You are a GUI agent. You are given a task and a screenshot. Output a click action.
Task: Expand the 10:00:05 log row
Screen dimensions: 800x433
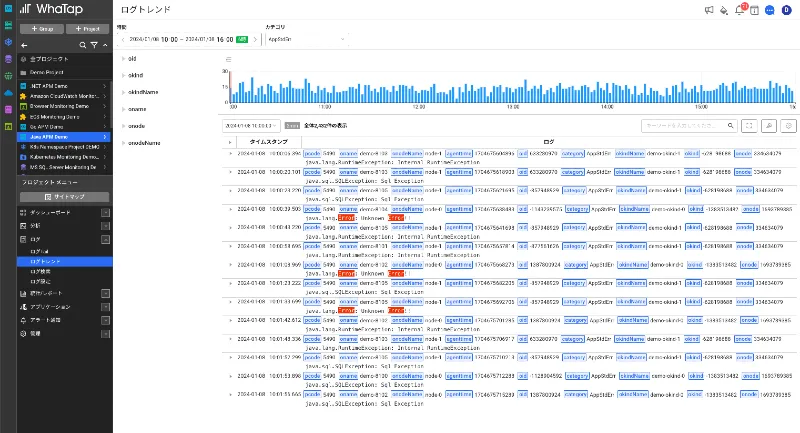tap(230, 154)
